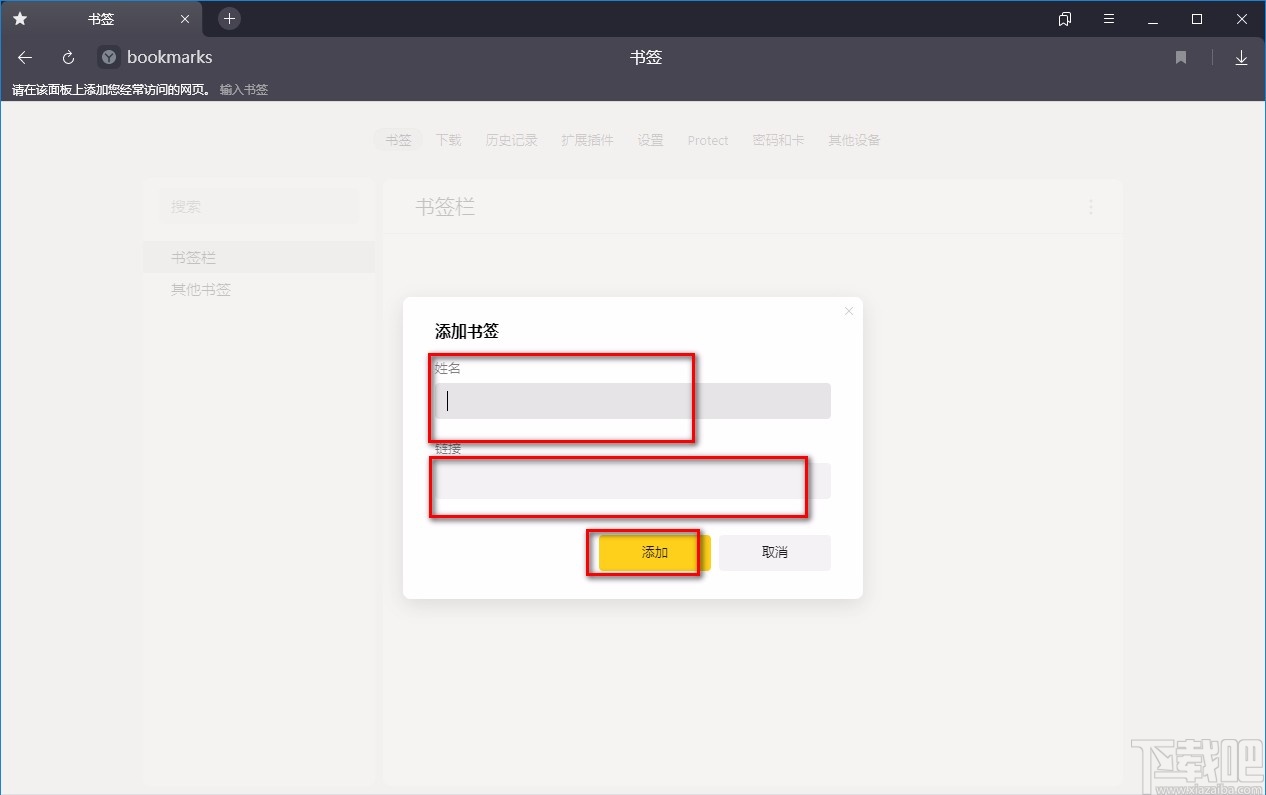Click the site badge beside bookmarks address
Image resolution: width=1266 pixels, height=795 pixels.
click(x=108, y=57)
